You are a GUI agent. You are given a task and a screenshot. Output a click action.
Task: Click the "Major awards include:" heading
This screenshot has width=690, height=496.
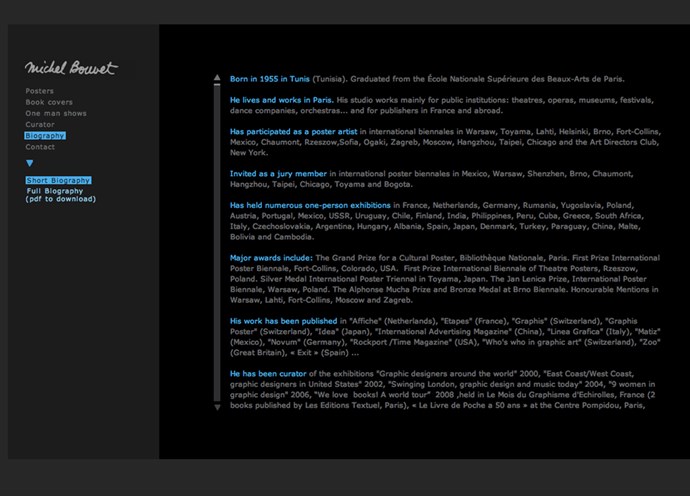tap(271, 258)
